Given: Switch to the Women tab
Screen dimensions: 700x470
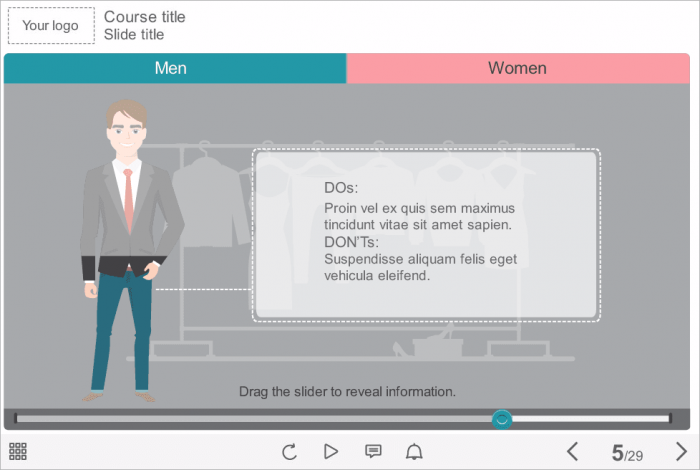Looking at the screenshot, I should coord(517,68).
